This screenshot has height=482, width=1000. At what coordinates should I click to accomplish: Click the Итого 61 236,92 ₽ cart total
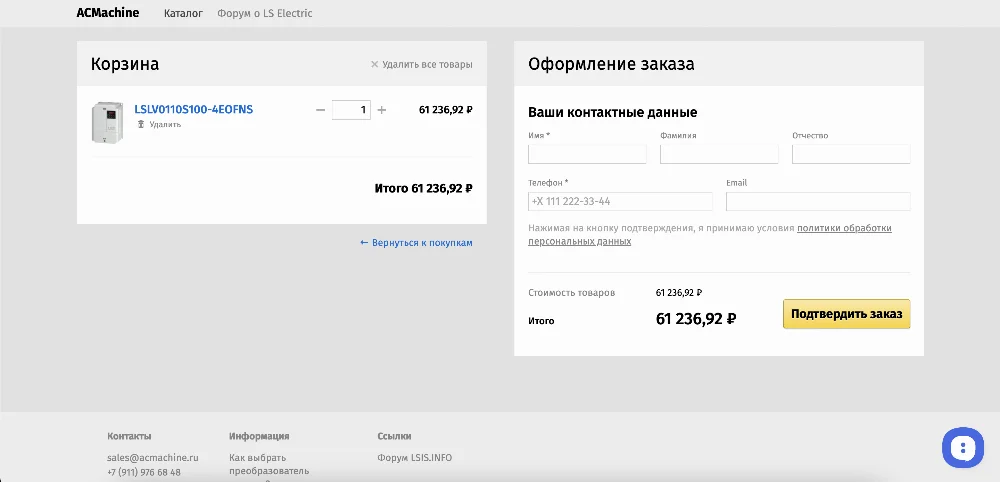(x=423, y=189)
